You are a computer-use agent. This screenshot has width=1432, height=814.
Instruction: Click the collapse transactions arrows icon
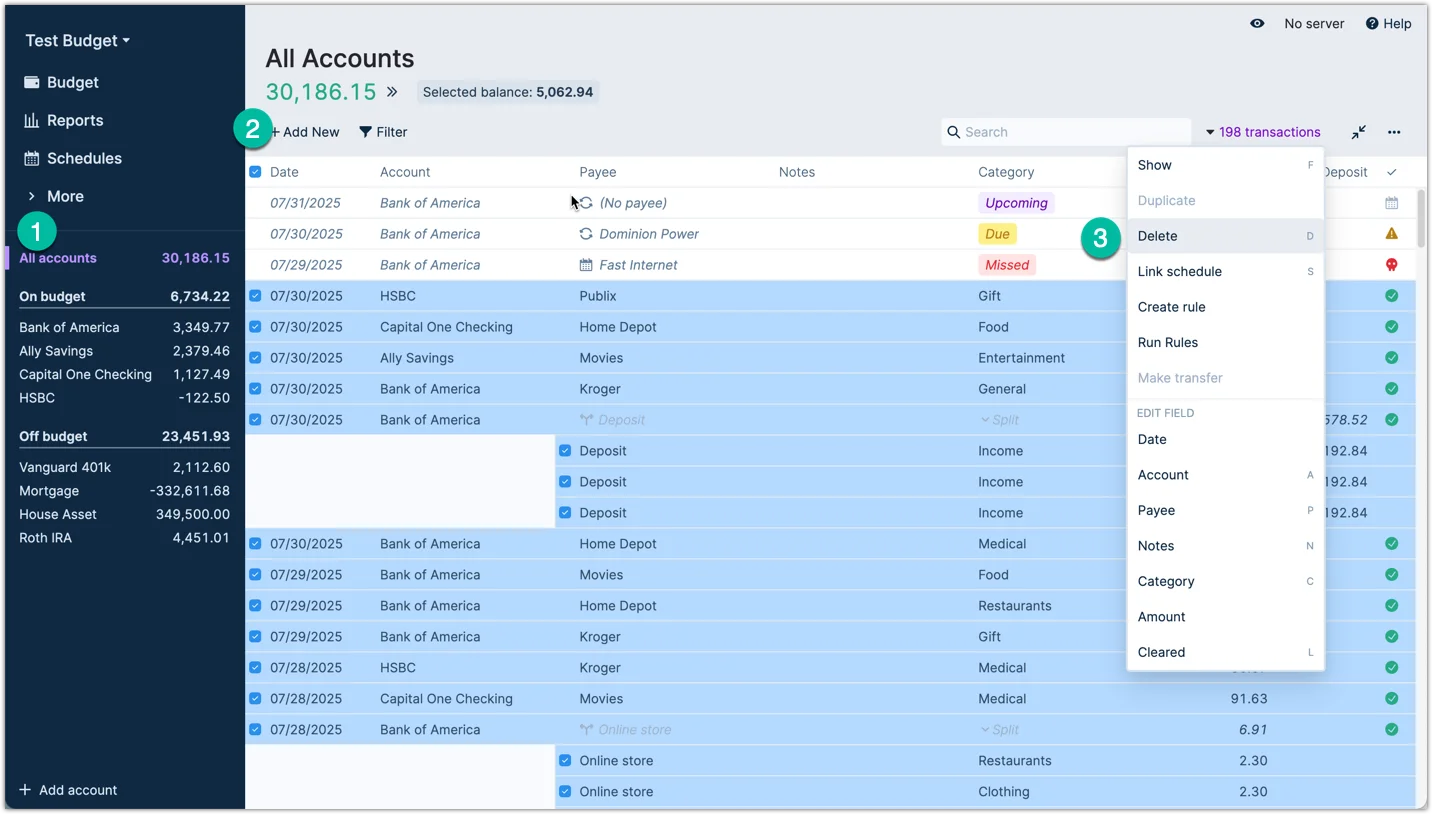1358,131
